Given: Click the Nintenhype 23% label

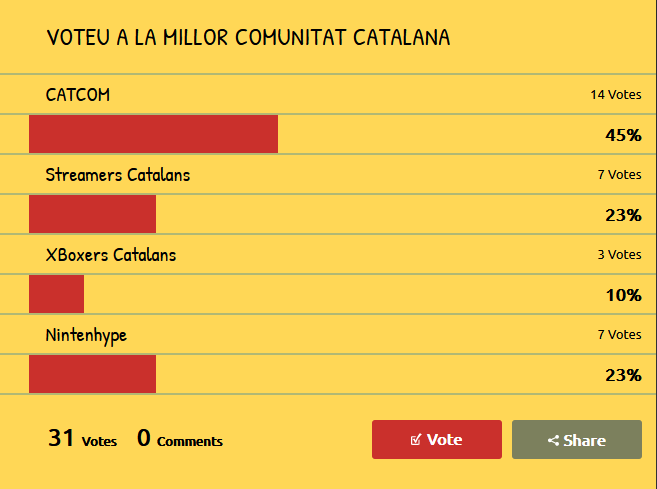Looking at the screenshot, I should pos(623,375).
